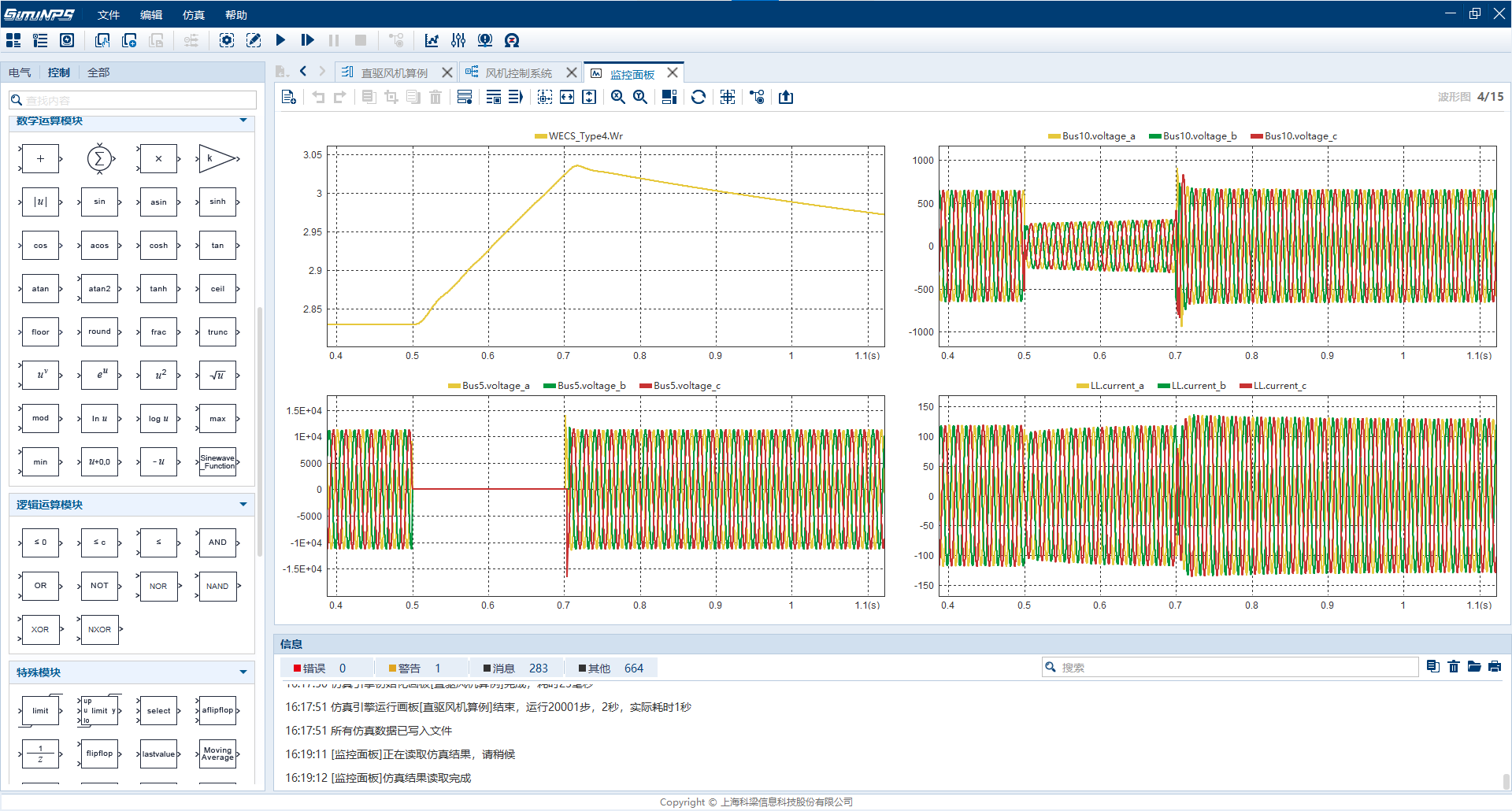Open the 文件 menu

tap(109, 15)
